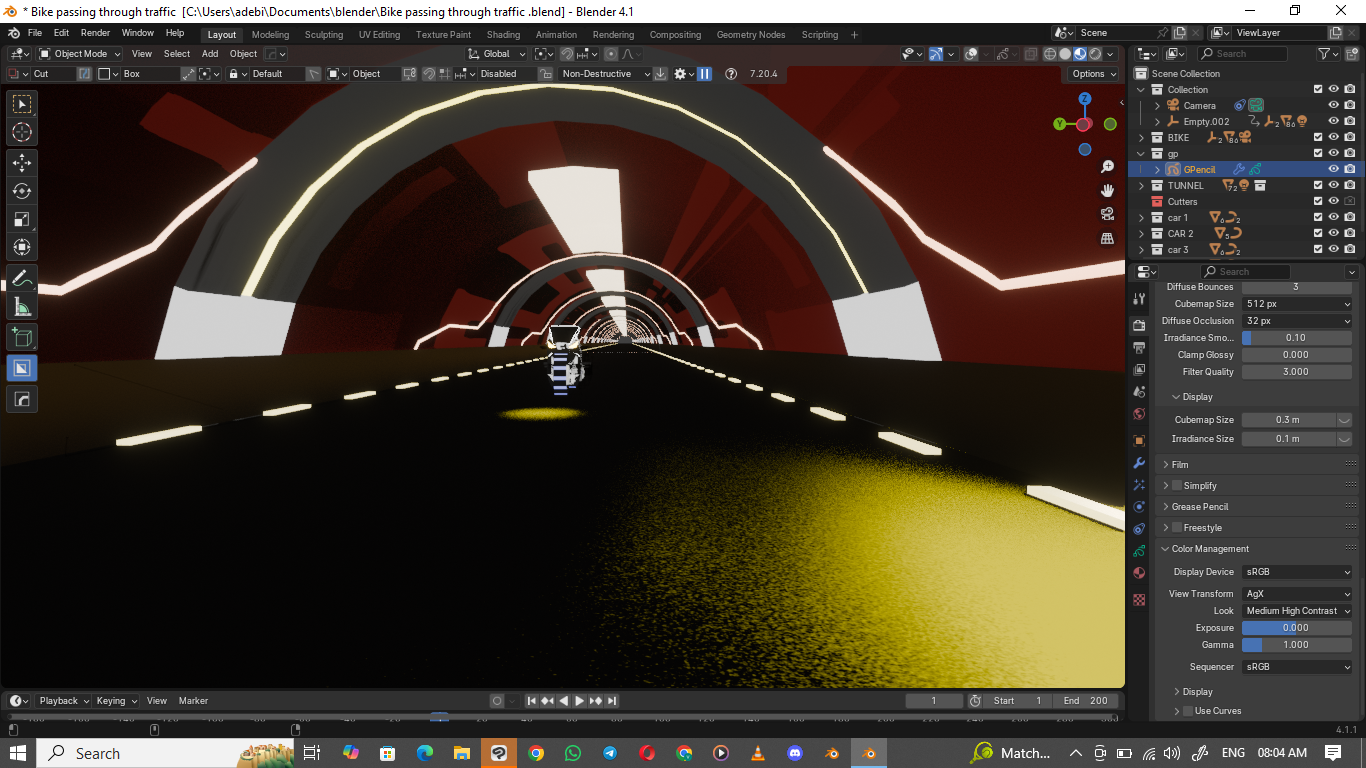Screen dimensions: 1366x768
Task: Open the Output properties tab
Action: point(1139,348)
